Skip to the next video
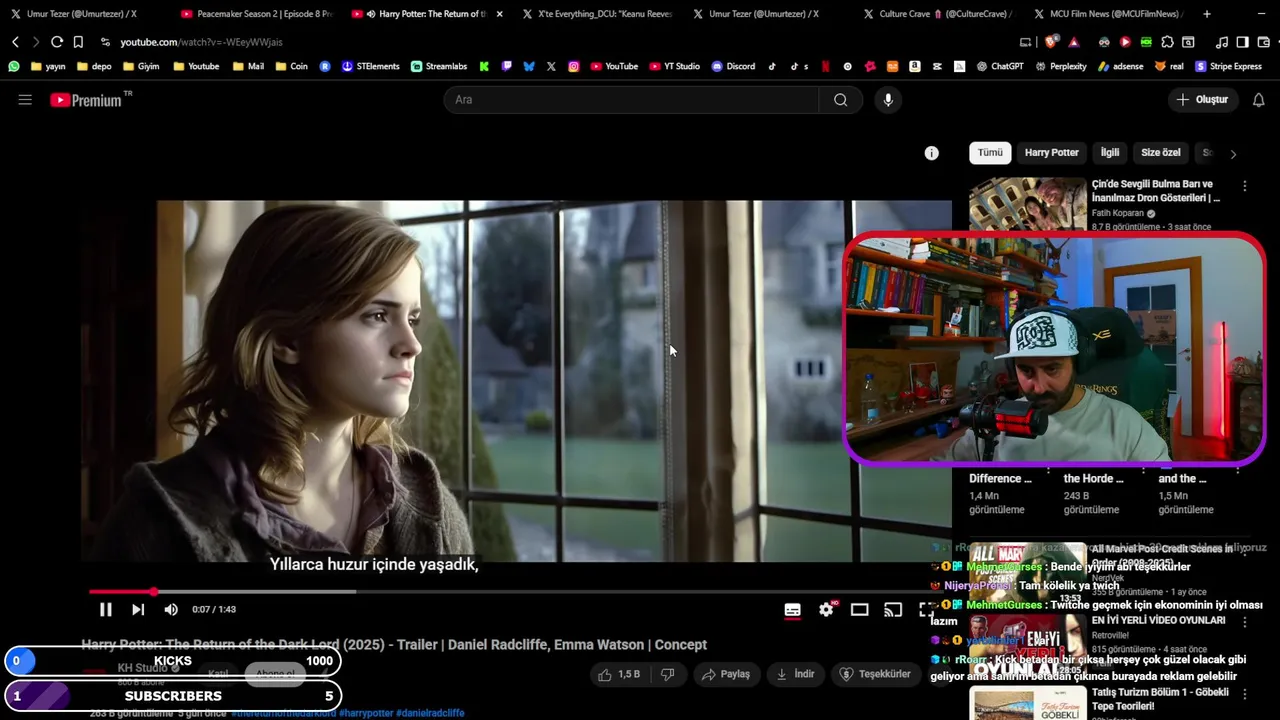The width and height of the screenshot is (1280, 720). click(x=138, y=609)
